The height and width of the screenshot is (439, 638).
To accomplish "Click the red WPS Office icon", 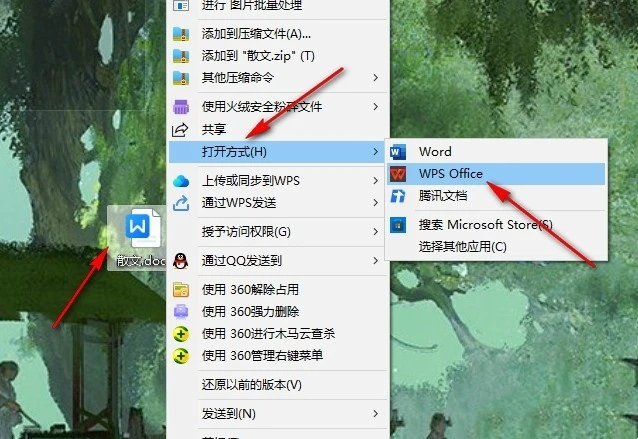I will [x=398, y=174].
